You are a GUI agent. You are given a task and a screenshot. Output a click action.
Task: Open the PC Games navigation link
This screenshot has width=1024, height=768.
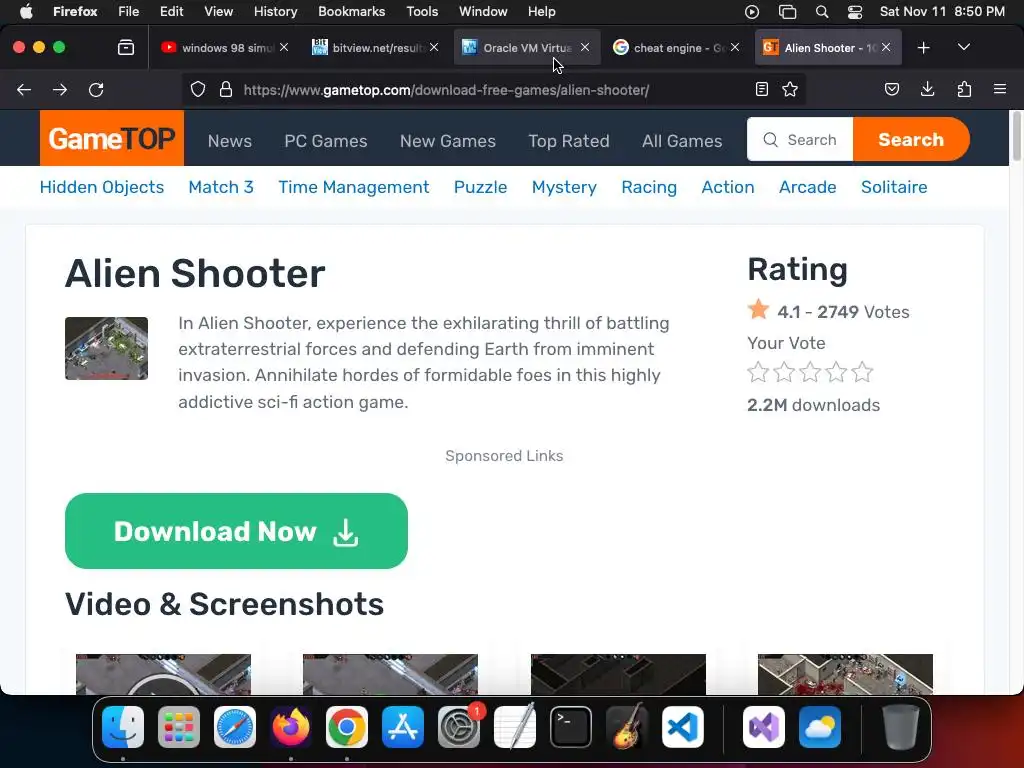point(326,141)
